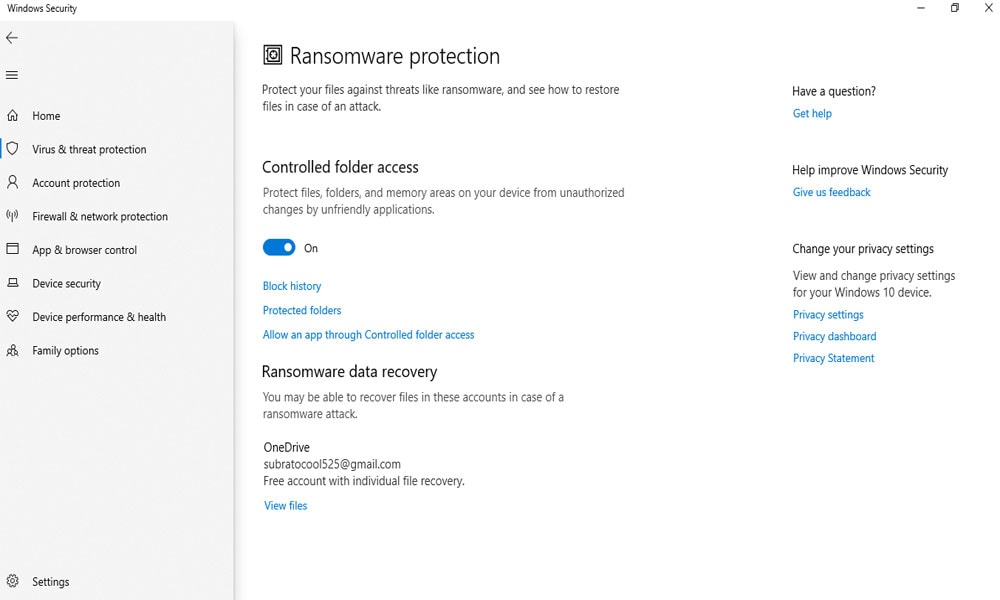
Task: Click the App & browser control window icon
Action: tap(12, 249)
